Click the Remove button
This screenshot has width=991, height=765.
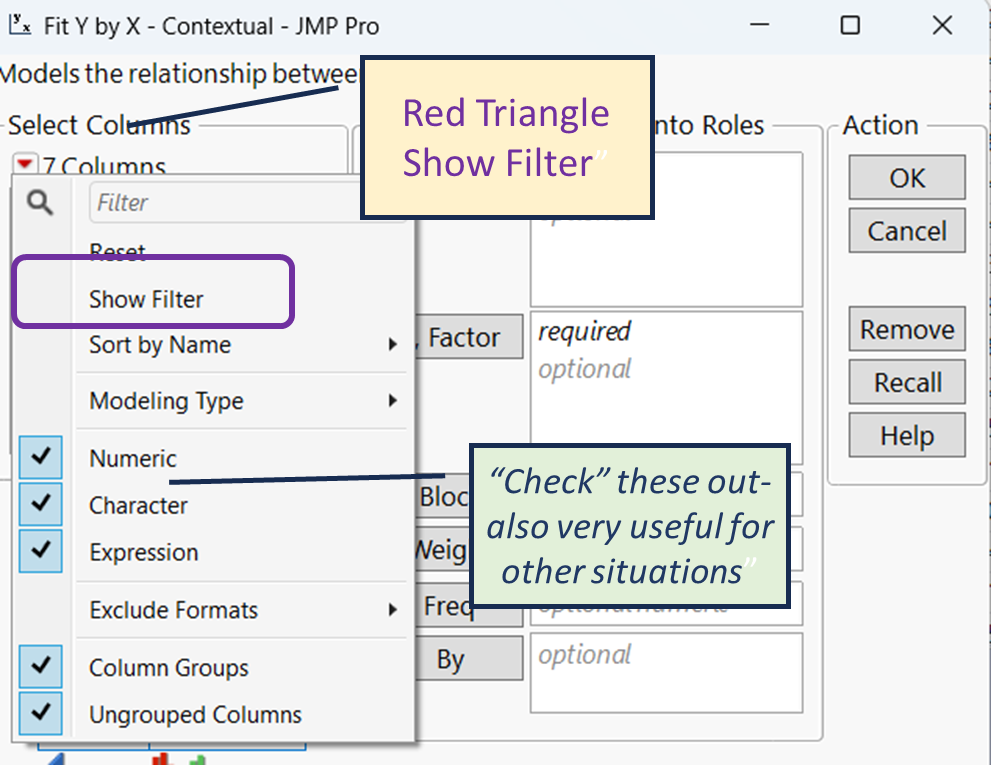pyautogui.click(x=906, y=329)
